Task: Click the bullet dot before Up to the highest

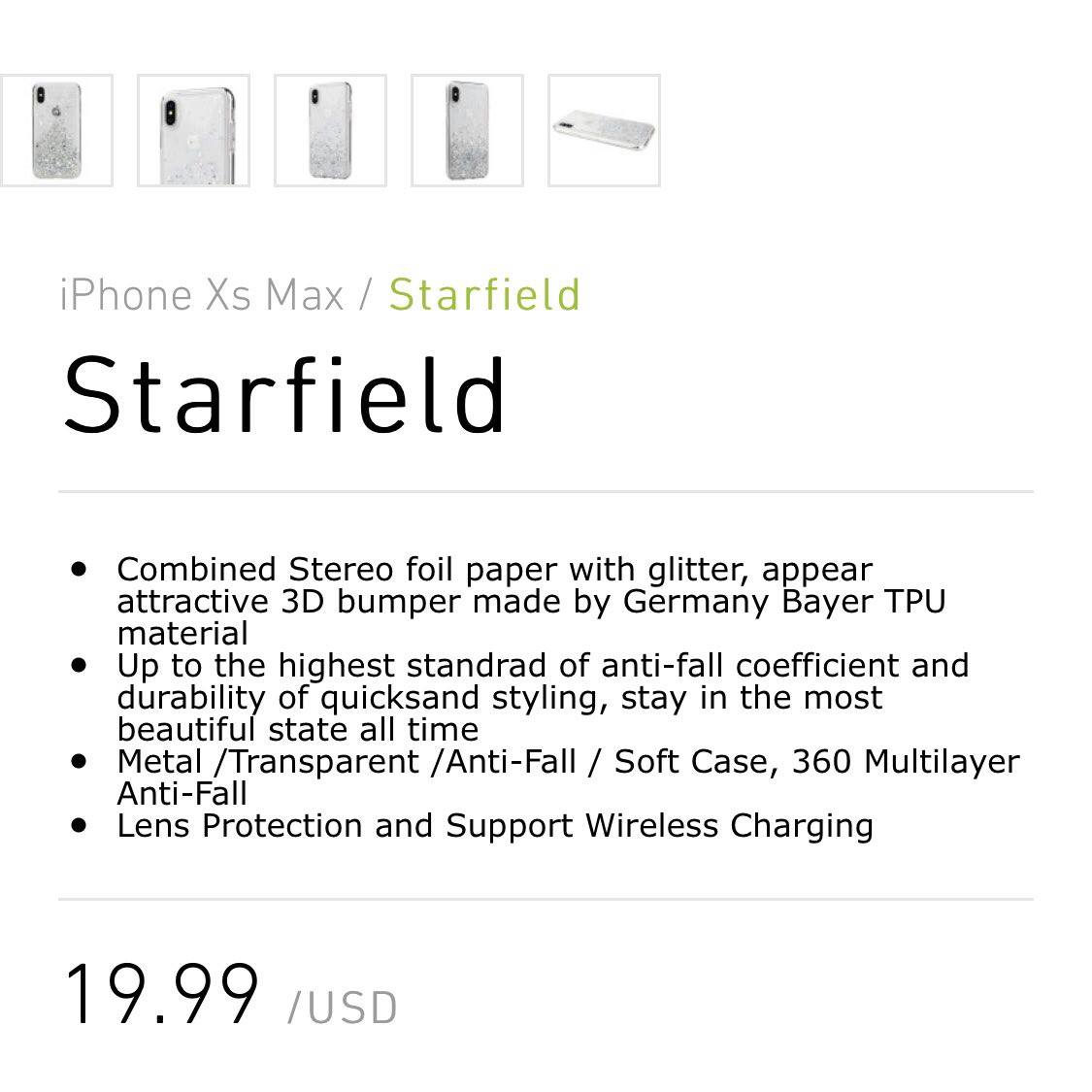Action: (x=80, y=665)
